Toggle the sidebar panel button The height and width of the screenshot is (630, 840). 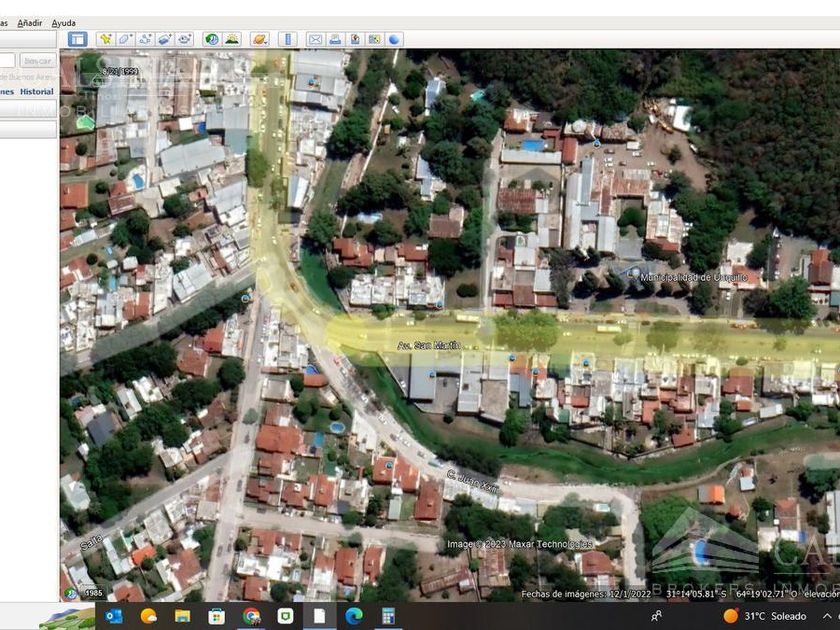click(x=77, y=39)
